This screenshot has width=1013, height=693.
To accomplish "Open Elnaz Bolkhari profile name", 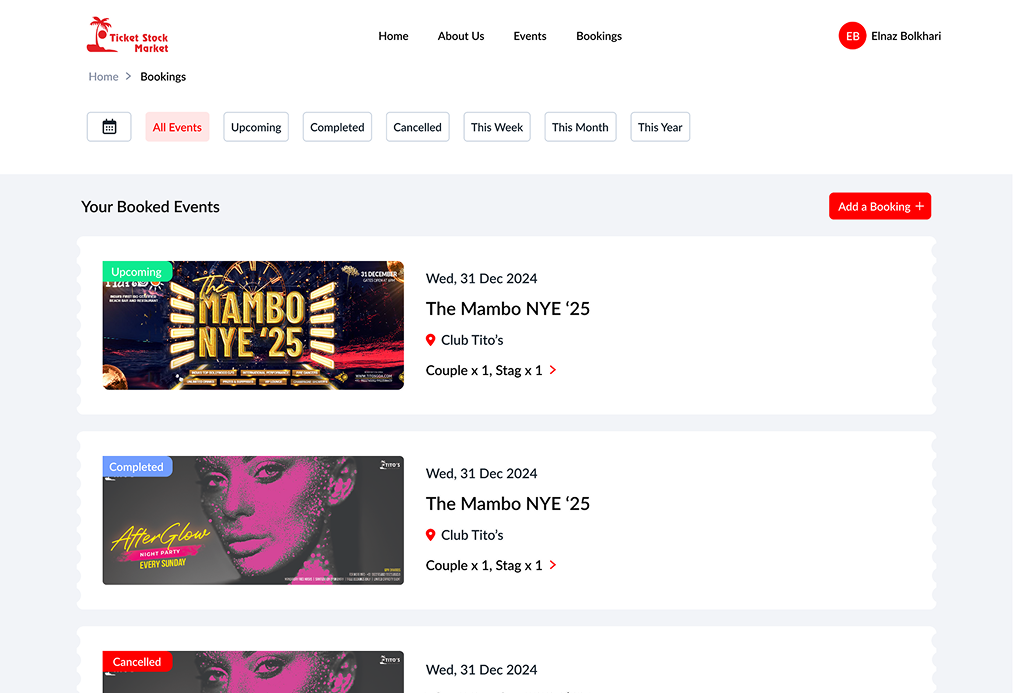I will (x=906, y=36).
